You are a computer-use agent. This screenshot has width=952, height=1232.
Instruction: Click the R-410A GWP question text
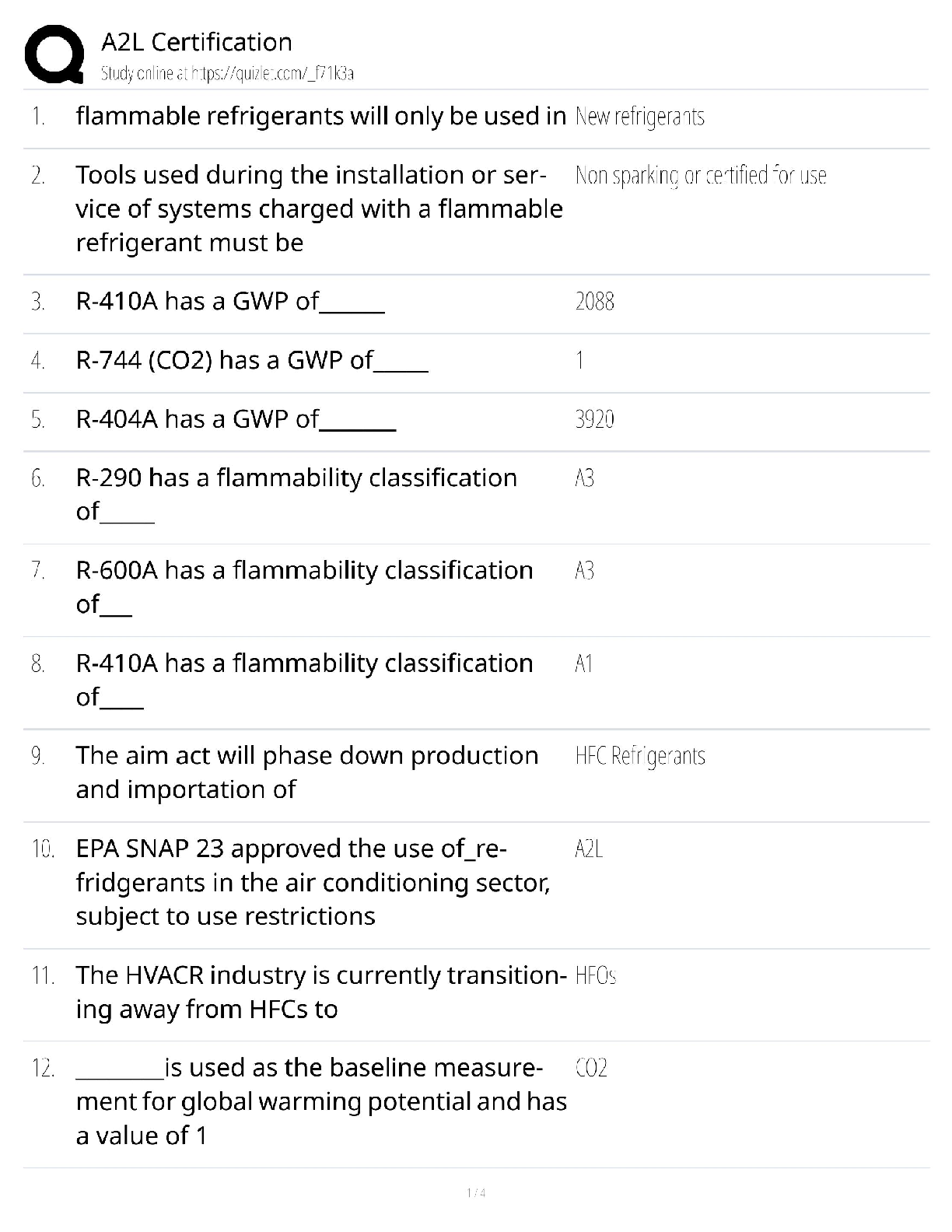point(230,301)
